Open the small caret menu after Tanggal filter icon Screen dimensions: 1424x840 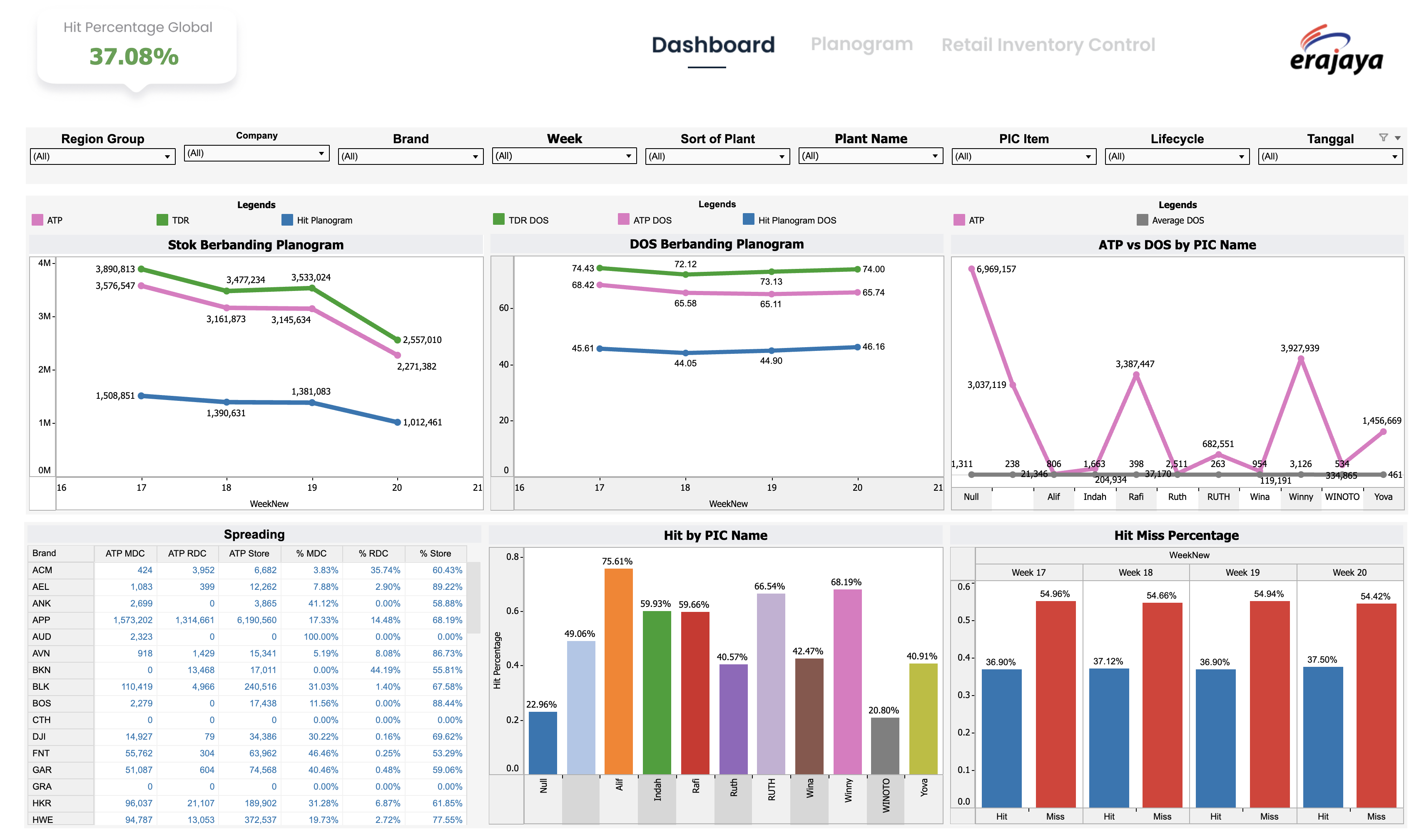(x=1397, y=138)
